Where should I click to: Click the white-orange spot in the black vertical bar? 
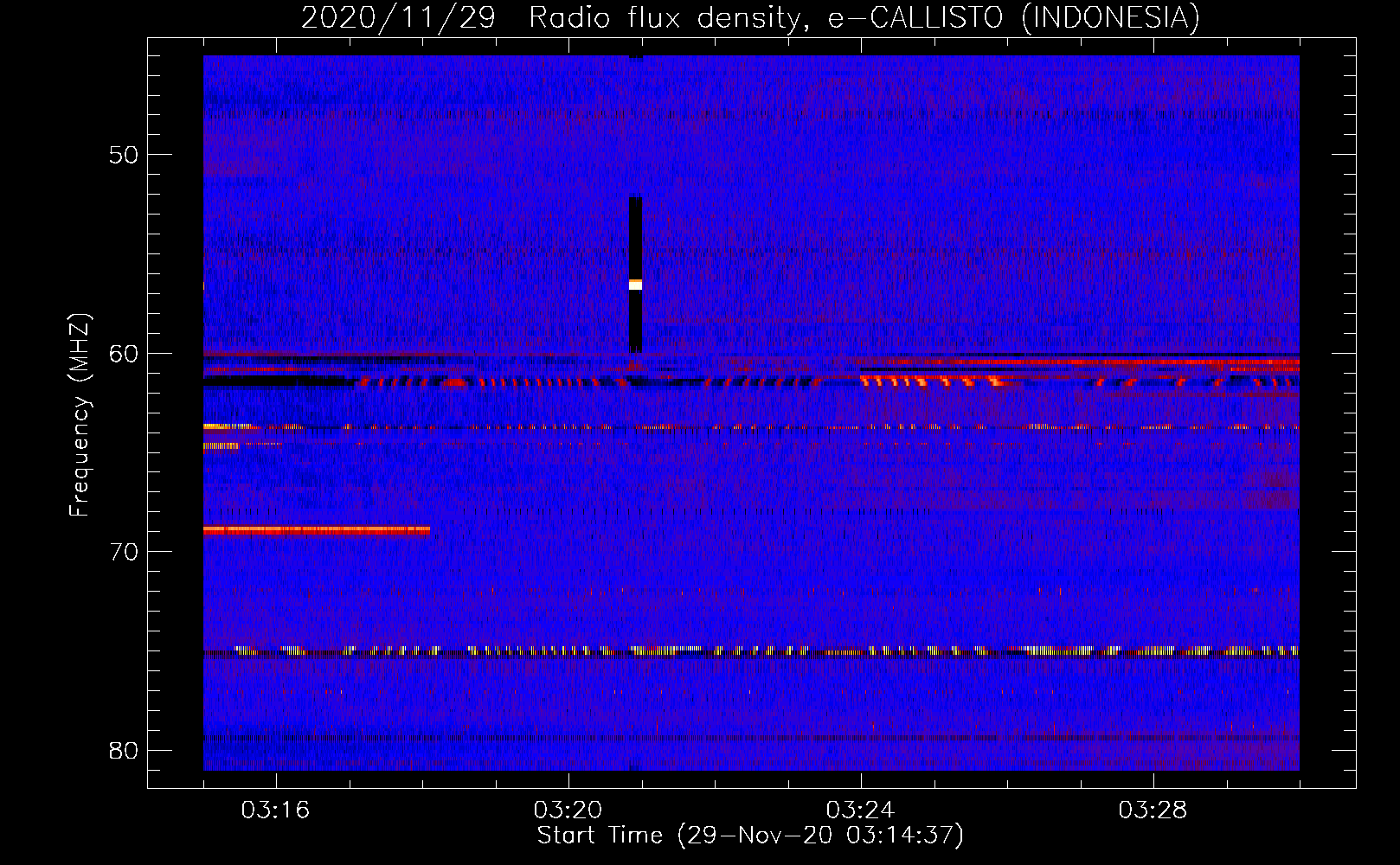[x=635, y=285]
